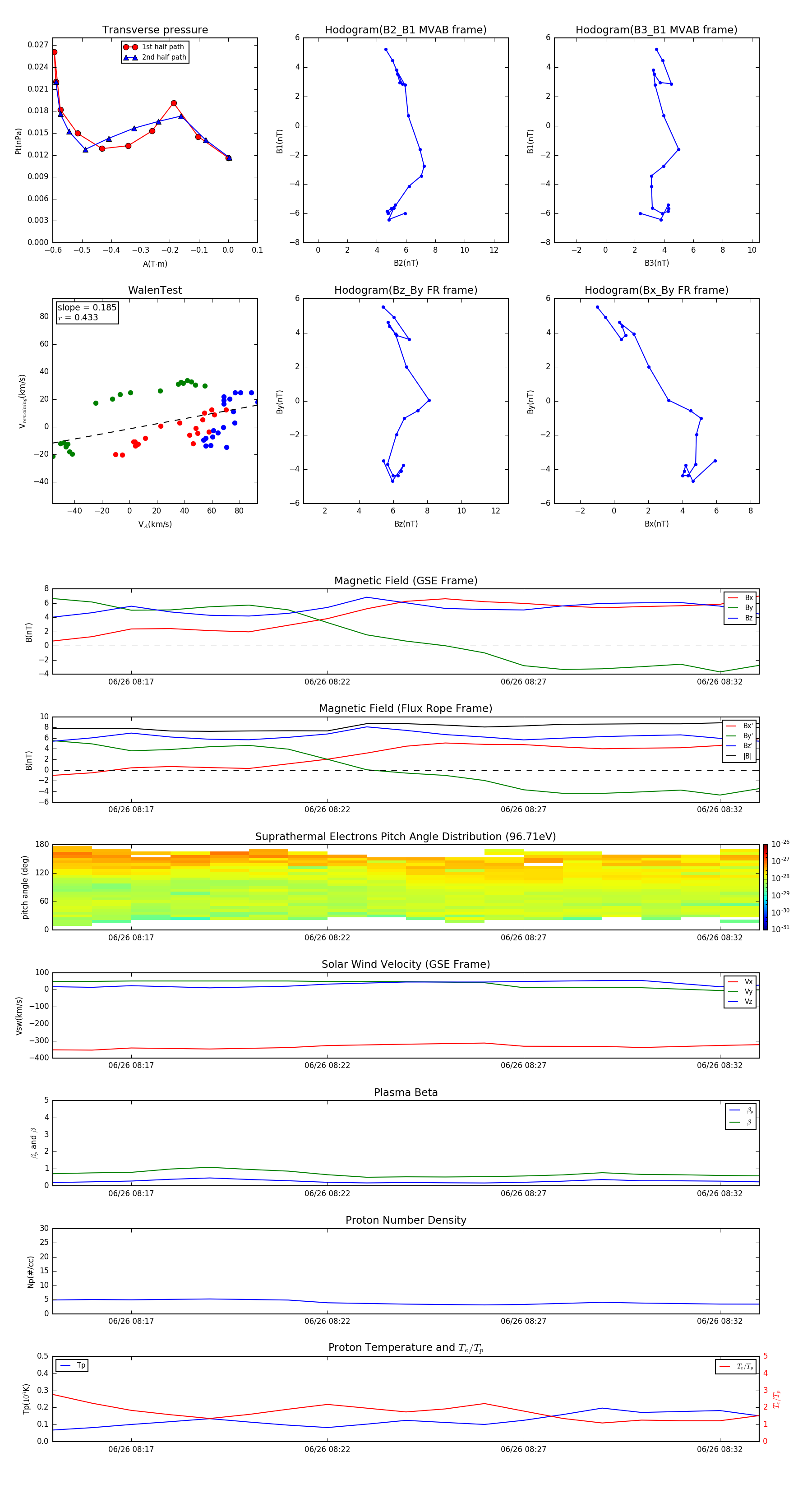
Task: Click the 'Tp(10^6K)' y-axis label
Action: (26, 1399)
